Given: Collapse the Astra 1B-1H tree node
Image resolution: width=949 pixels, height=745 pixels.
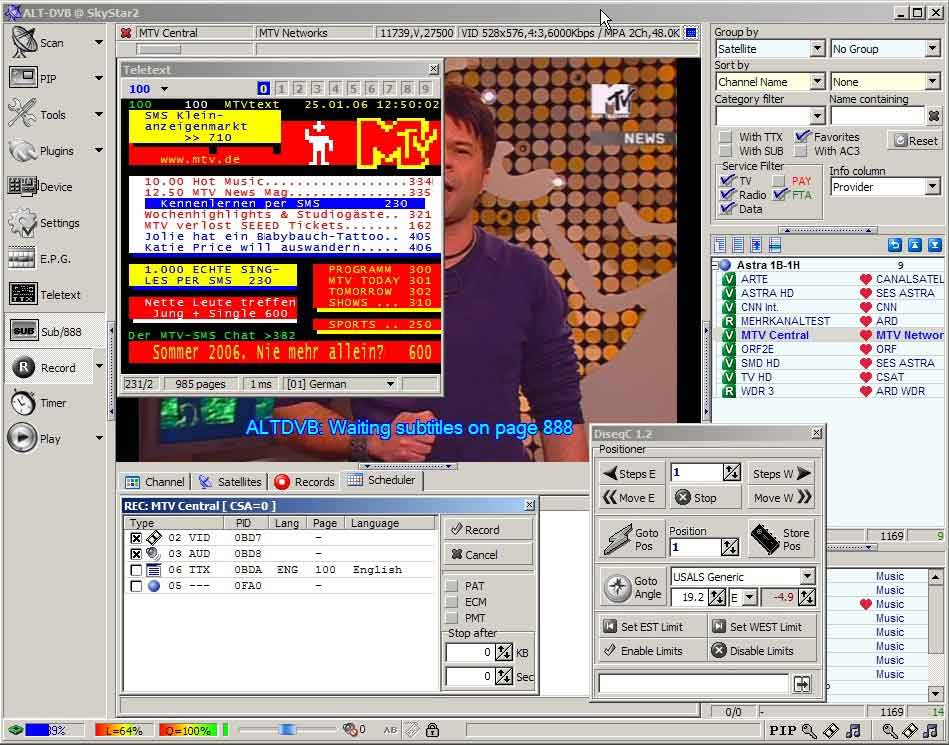Looking at the screenshot, I should pos(715,265).
